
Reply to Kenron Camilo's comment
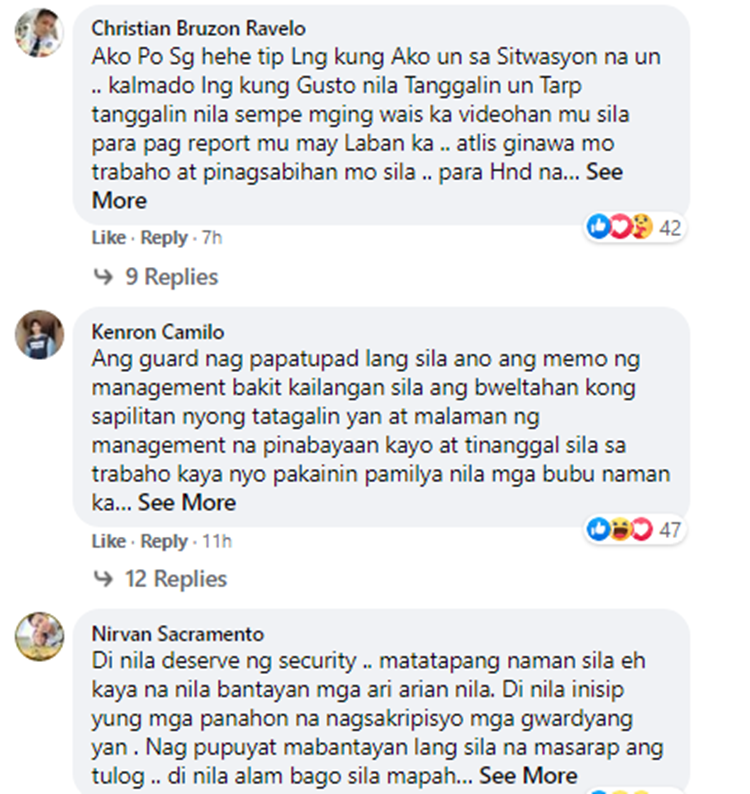point(164,541)
